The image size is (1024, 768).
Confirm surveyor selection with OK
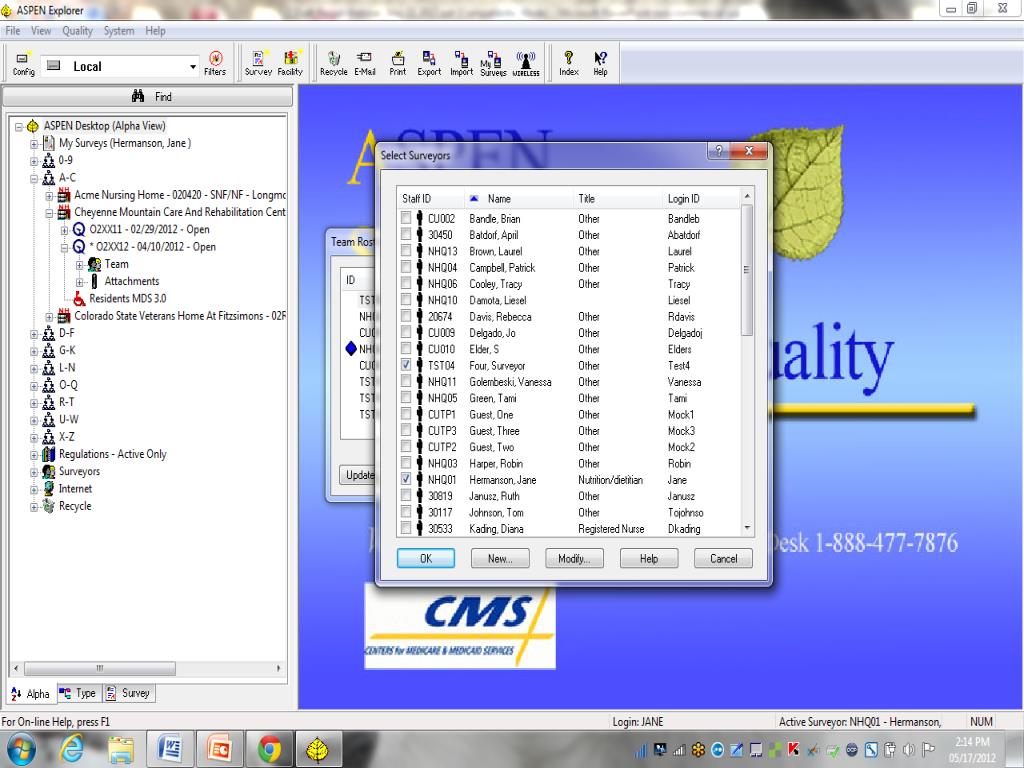[426, 558]
